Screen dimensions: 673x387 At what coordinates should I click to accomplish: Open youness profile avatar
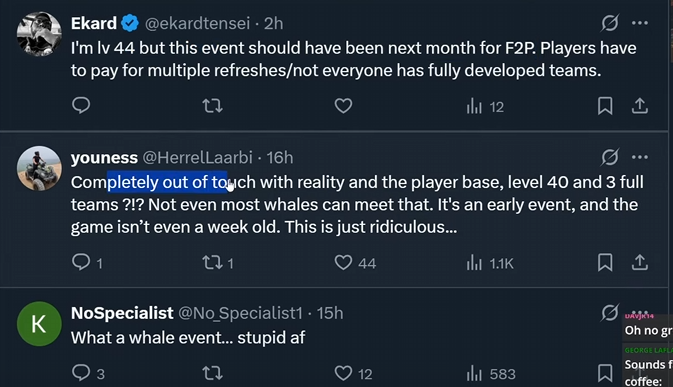[39, 168]
